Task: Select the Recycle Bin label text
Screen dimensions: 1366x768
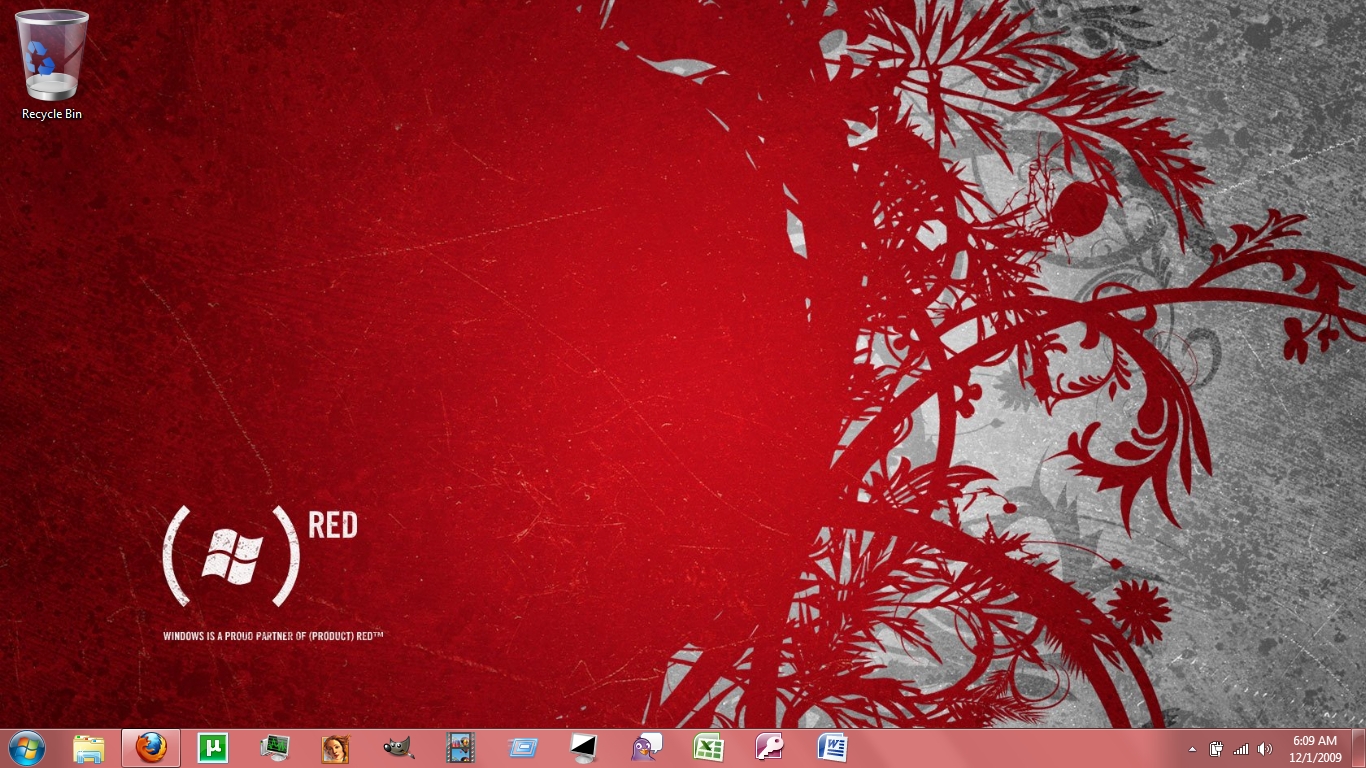Action: click(x=52, y=114)
